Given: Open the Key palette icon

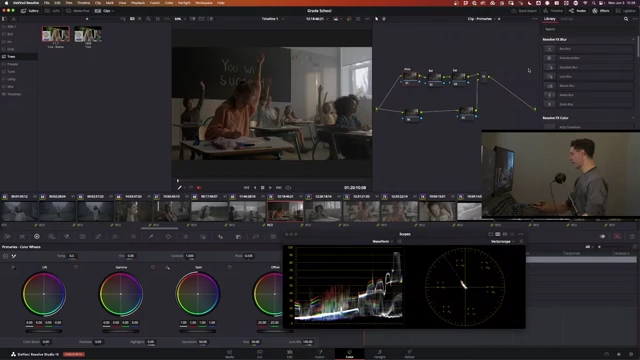Looking at the screenshot, I should (238, 236).
